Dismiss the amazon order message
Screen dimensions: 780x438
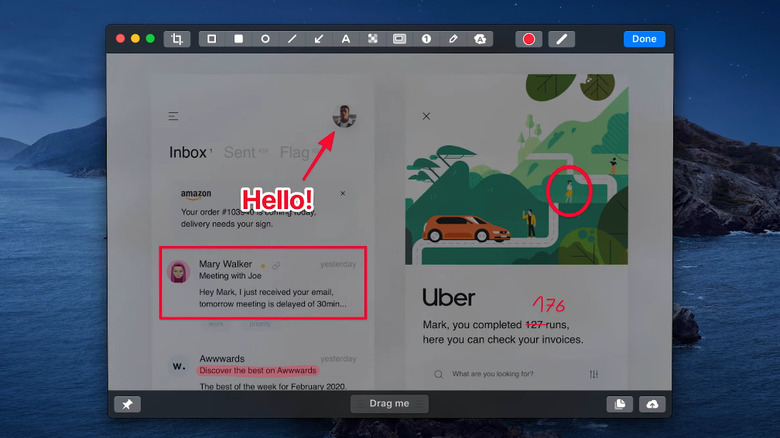(x=343, y=193)
